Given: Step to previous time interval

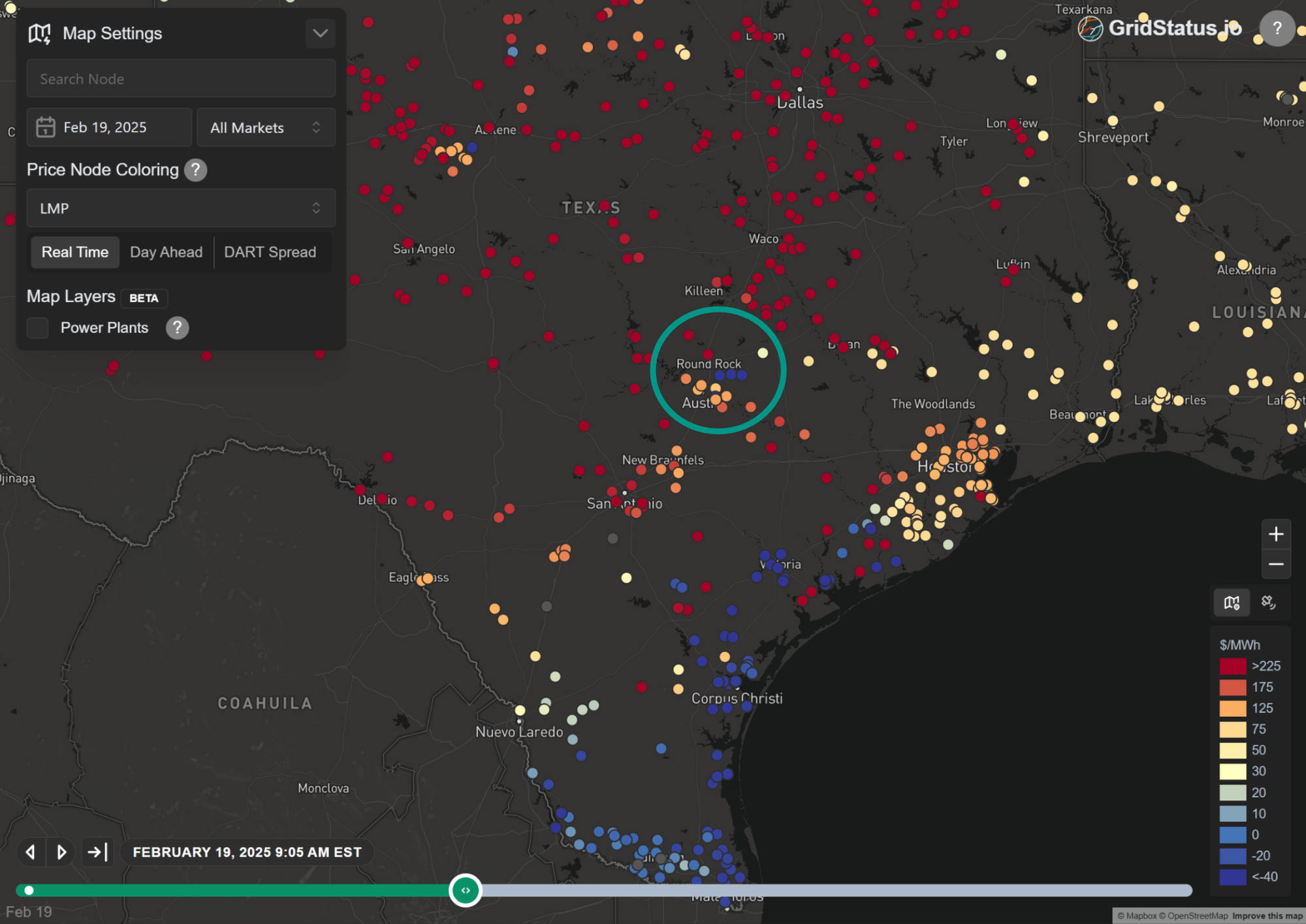Looking at the screenshot, I should click(x=30, y=852).
